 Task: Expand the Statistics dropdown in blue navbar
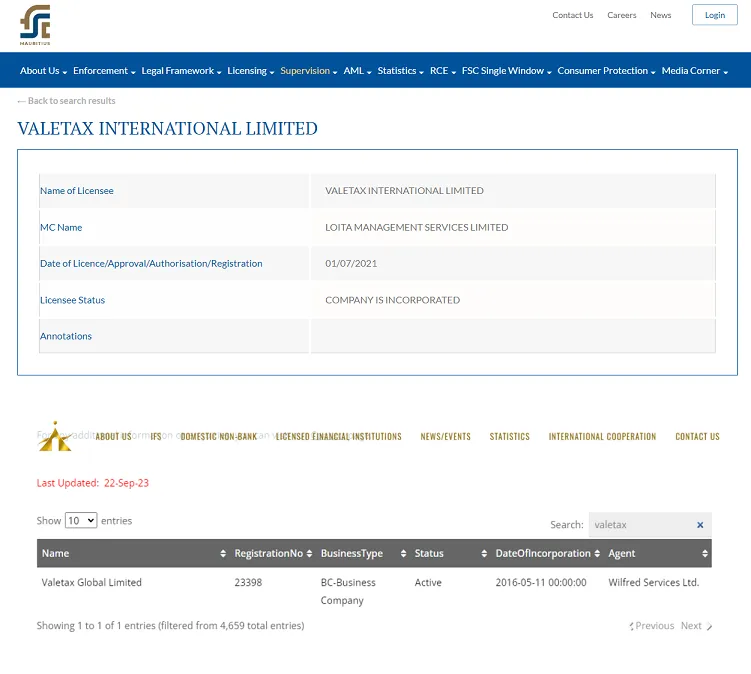point(400,71)
